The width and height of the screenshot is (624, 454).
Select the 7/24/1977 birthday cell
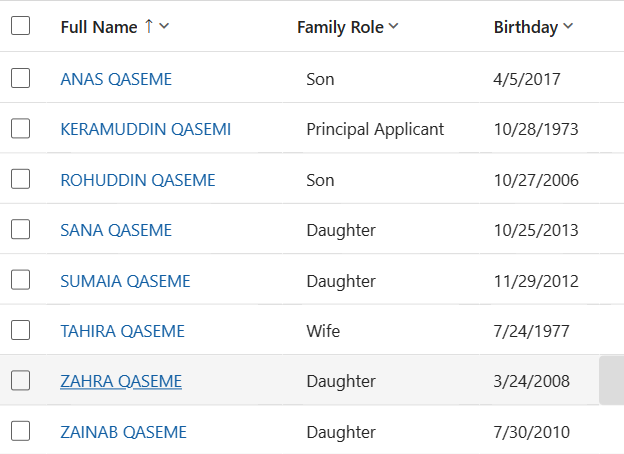[x=531, y=331]
